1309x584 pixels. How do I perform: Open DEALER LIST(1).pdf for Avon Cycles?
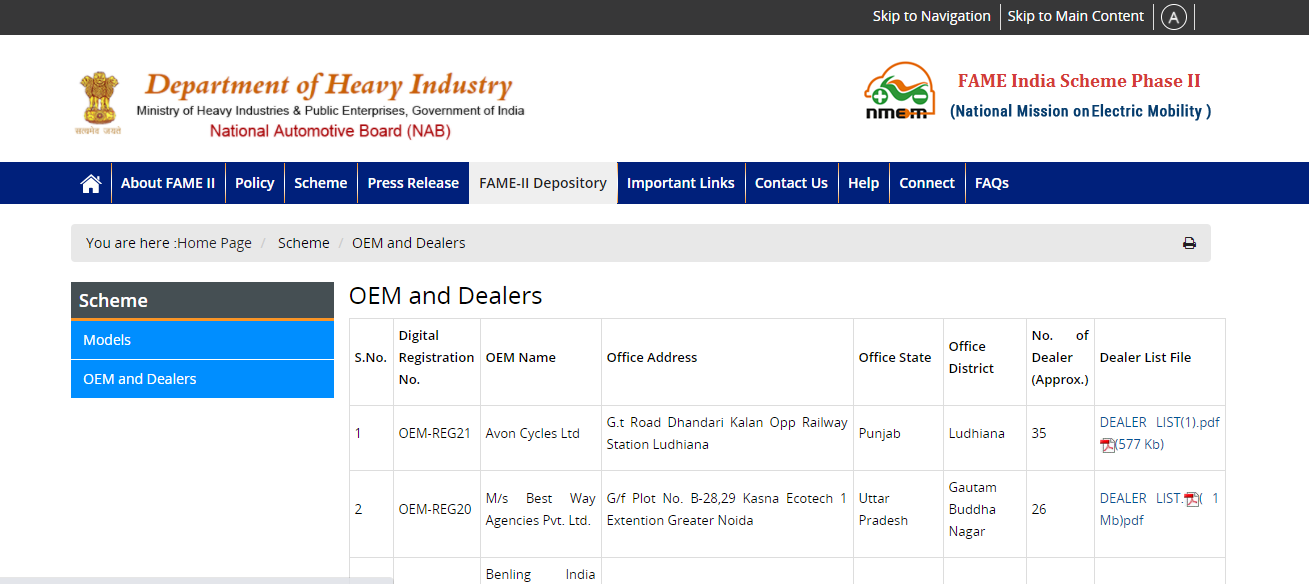[x=1160, y=422]
